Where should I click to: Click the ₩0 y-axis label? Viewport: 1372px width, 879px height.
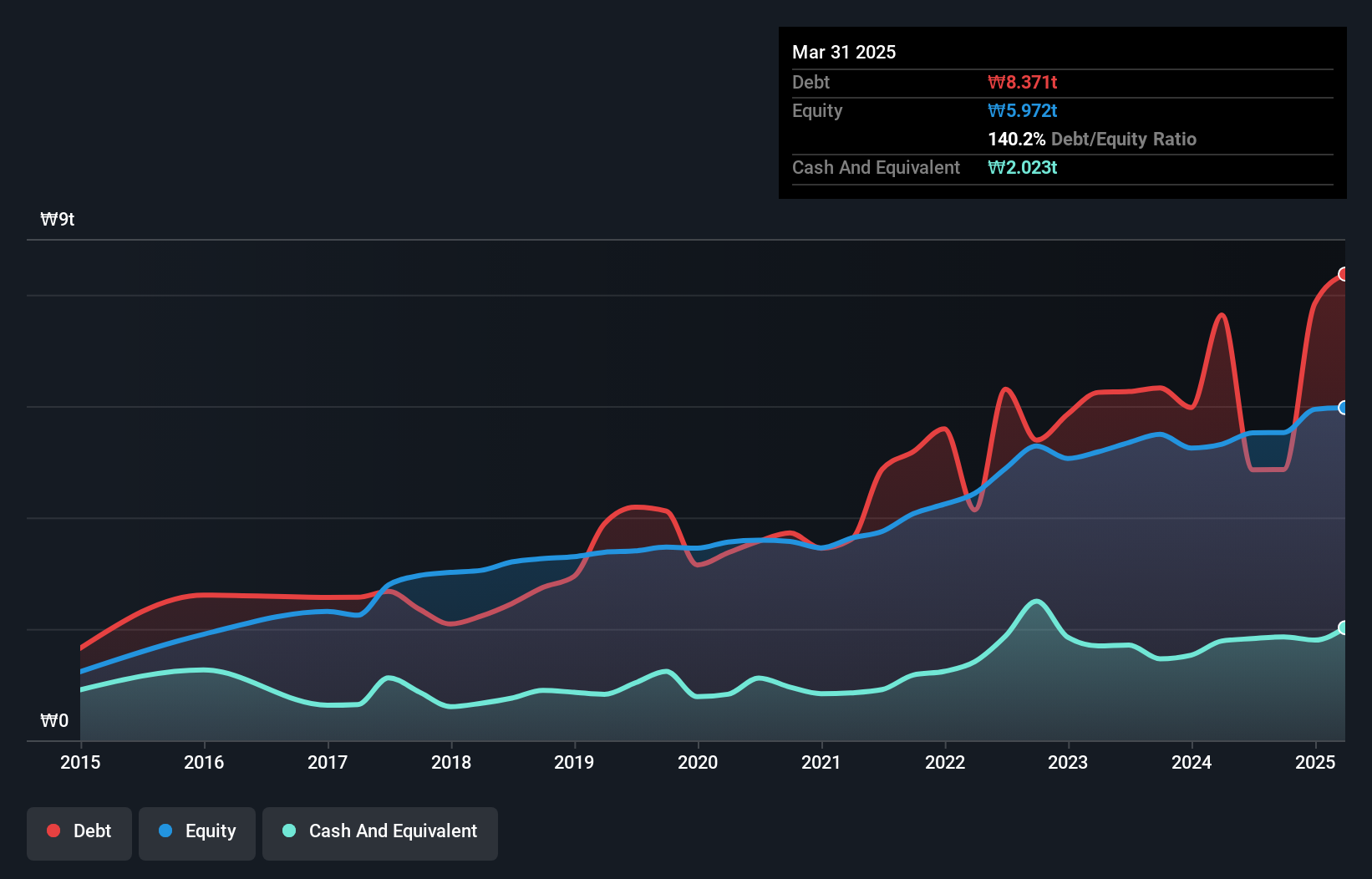click(x=54, y=720)
